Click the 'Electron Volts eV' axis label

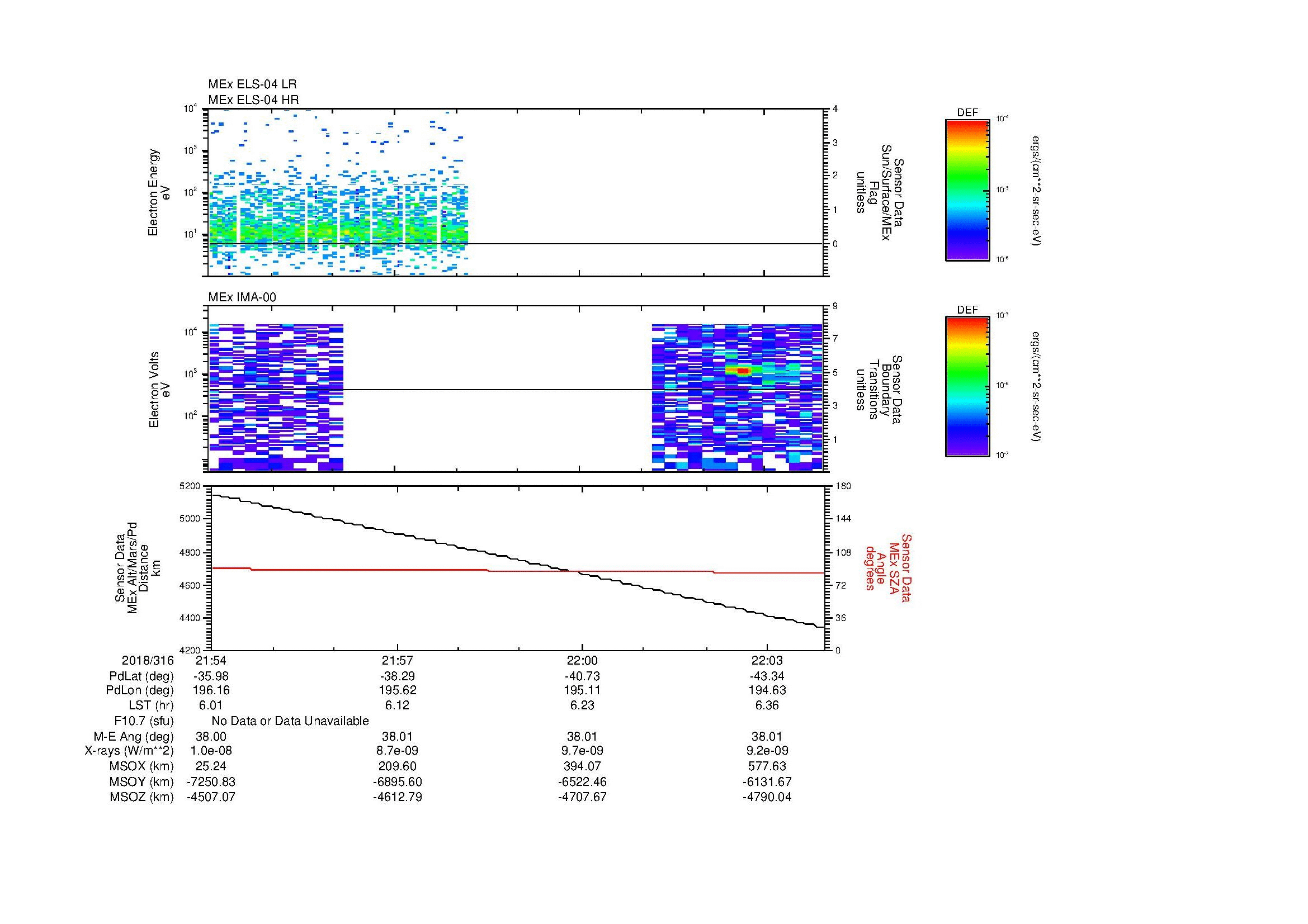159,390
